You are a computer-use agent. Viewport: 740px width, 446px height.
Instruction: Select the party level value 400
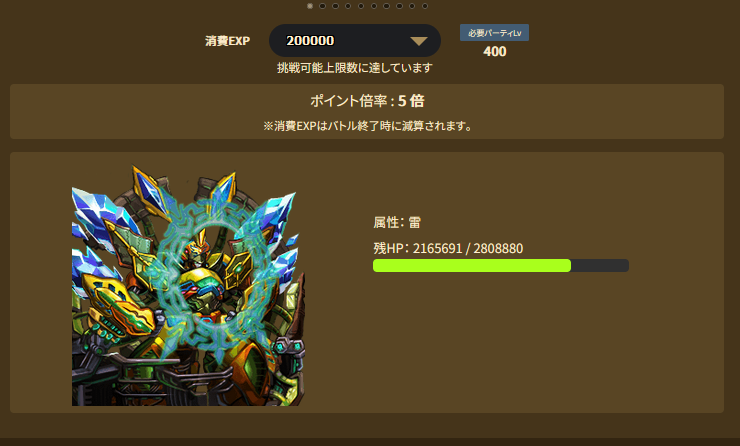pyautogui.click(x=495, y=51)
